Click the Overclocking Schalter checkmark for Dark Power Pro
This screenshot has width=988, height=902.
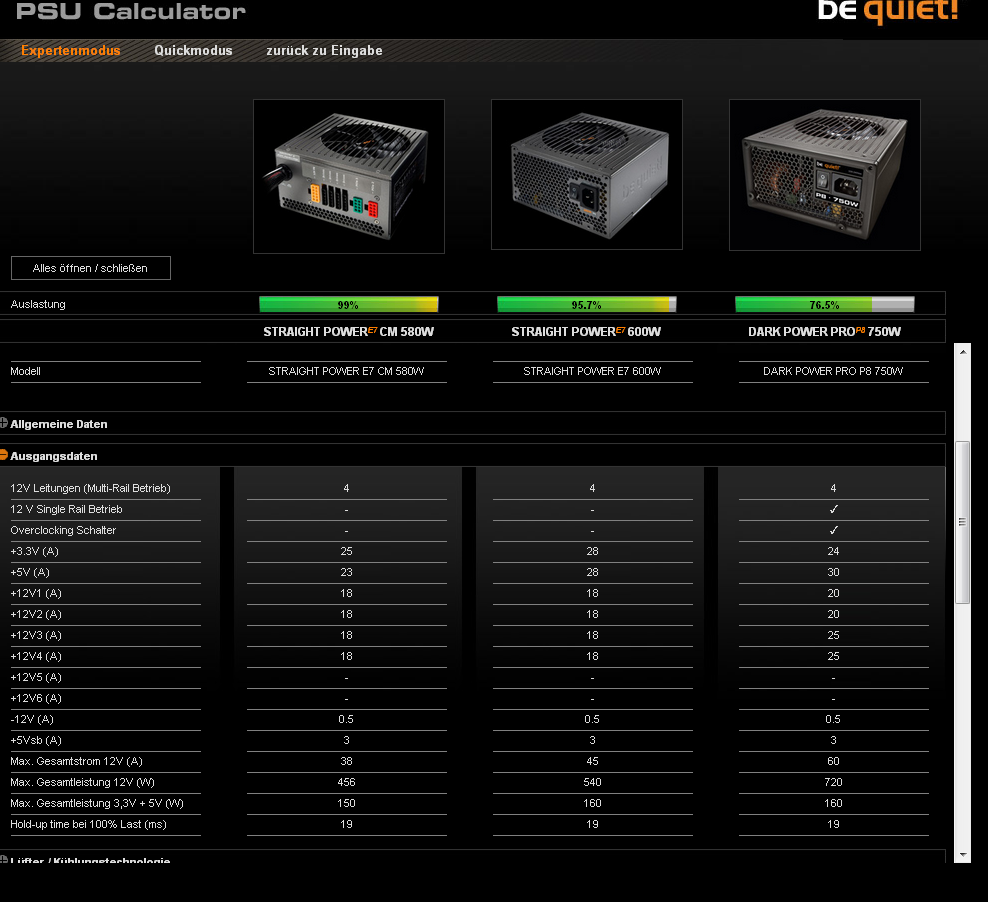(x=834, y=530)
